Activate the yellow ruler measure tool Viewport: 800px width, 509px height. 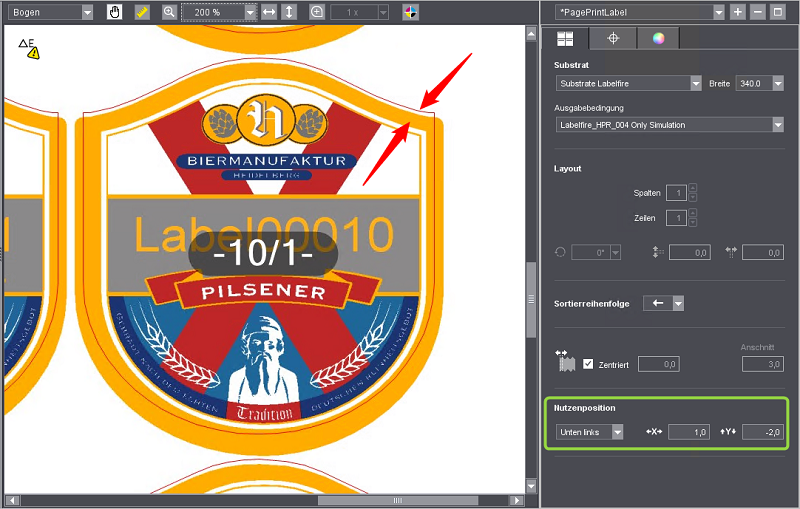(x=142, y=12)
